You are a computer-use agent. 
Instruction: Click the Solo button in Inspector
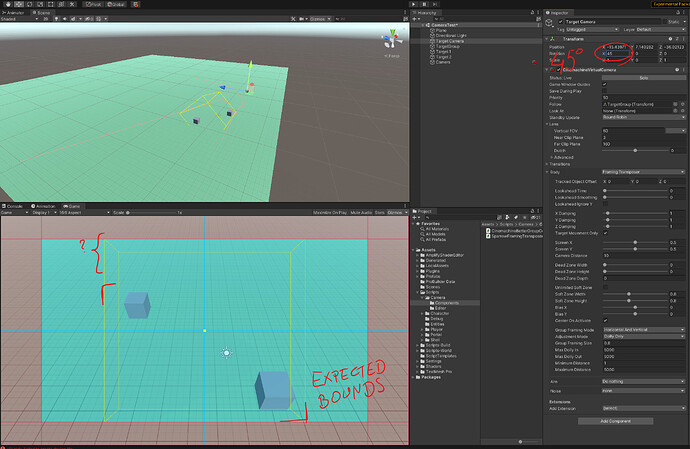click(x=644, y=76)
